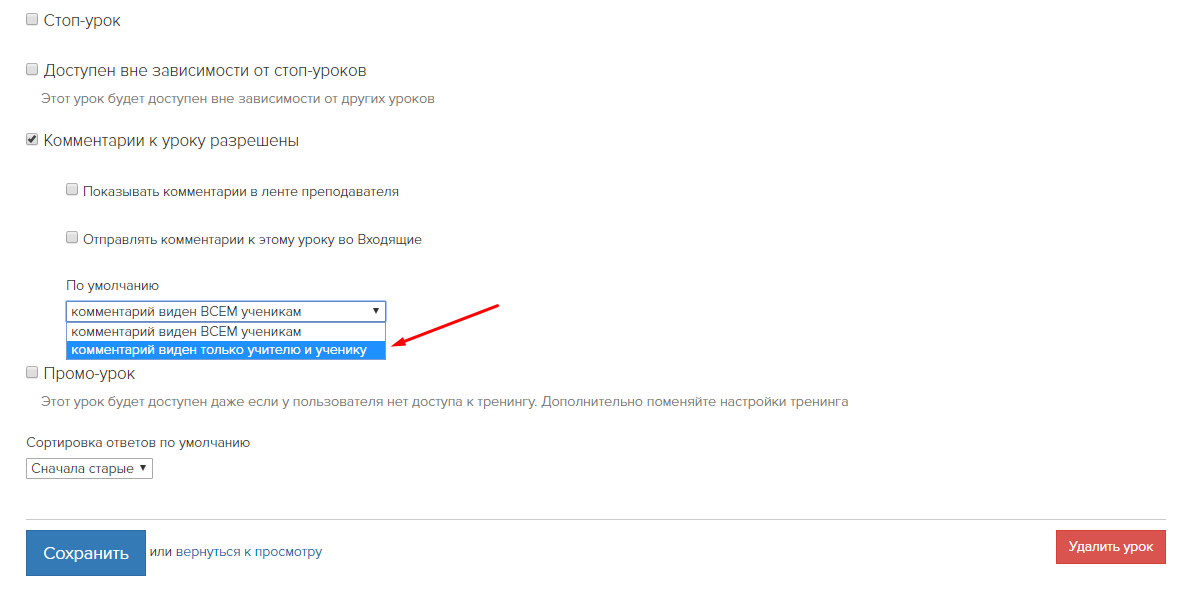The width and height of the screenshot is (1184, 596).
Task: Follow the 'вернуться к просмотру' link
Action: coord(248,552)
